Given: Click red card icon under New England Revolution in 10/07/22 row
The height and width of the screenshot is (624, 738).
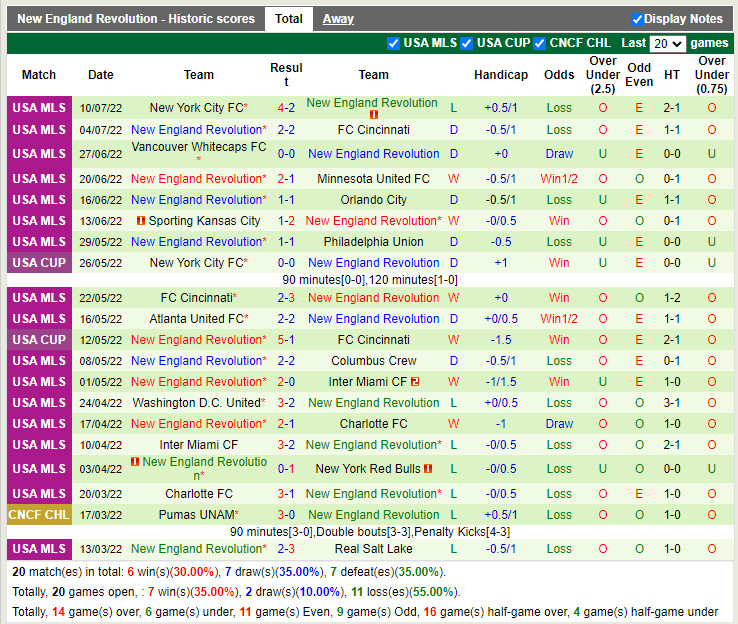Looking at the screenshot, I should (373, 115).
